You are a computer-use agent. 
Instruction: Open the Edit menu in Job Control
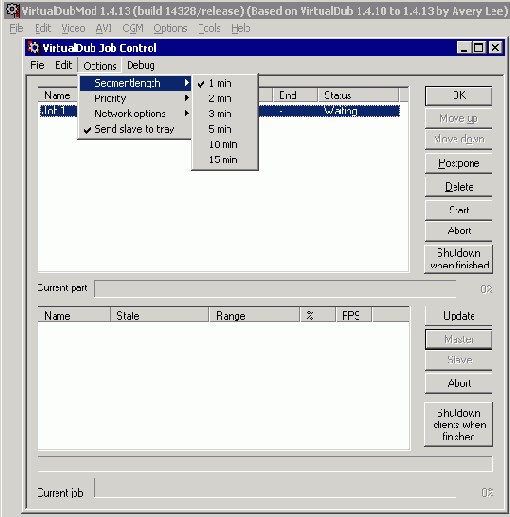coord(63,65)
